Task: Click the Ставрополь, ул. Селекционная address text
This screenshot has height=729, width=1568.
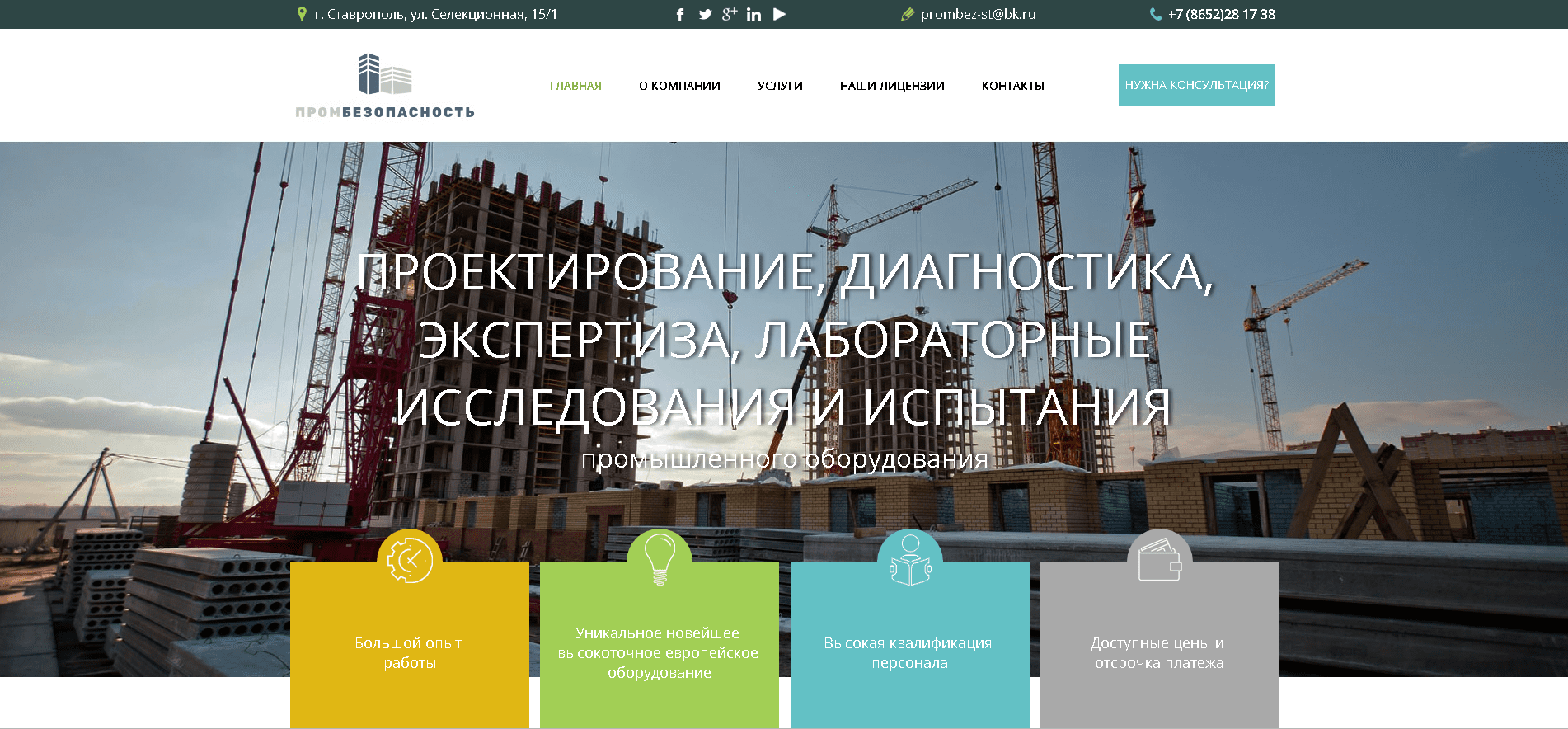Action: 436,14
